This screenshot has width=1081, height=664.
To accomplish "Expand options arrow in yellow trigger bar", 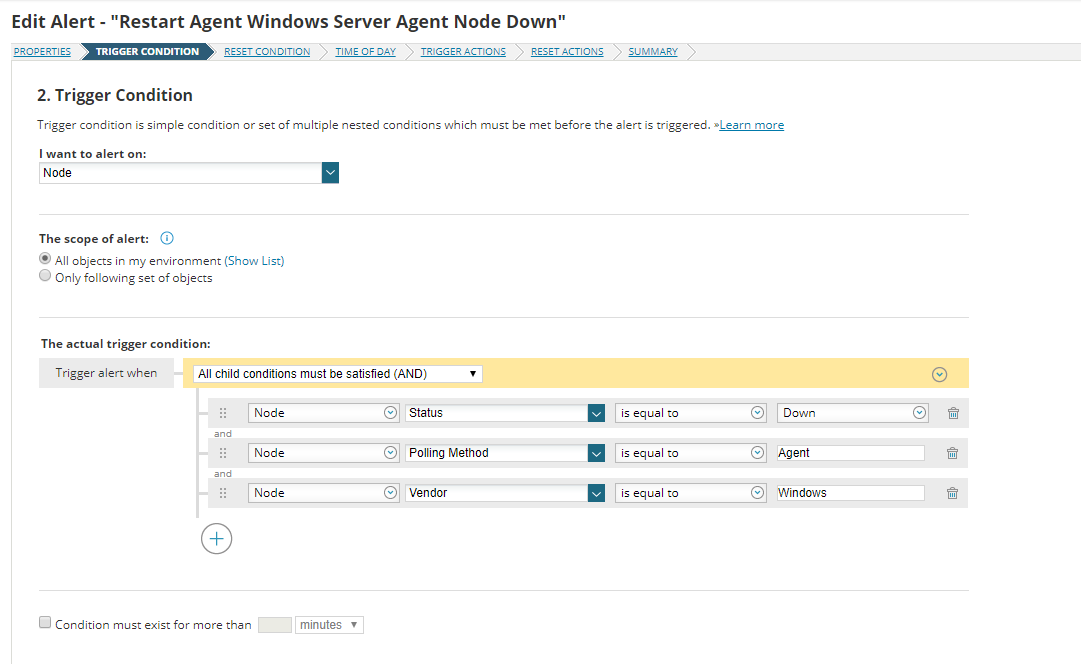I will click(939, 374).
